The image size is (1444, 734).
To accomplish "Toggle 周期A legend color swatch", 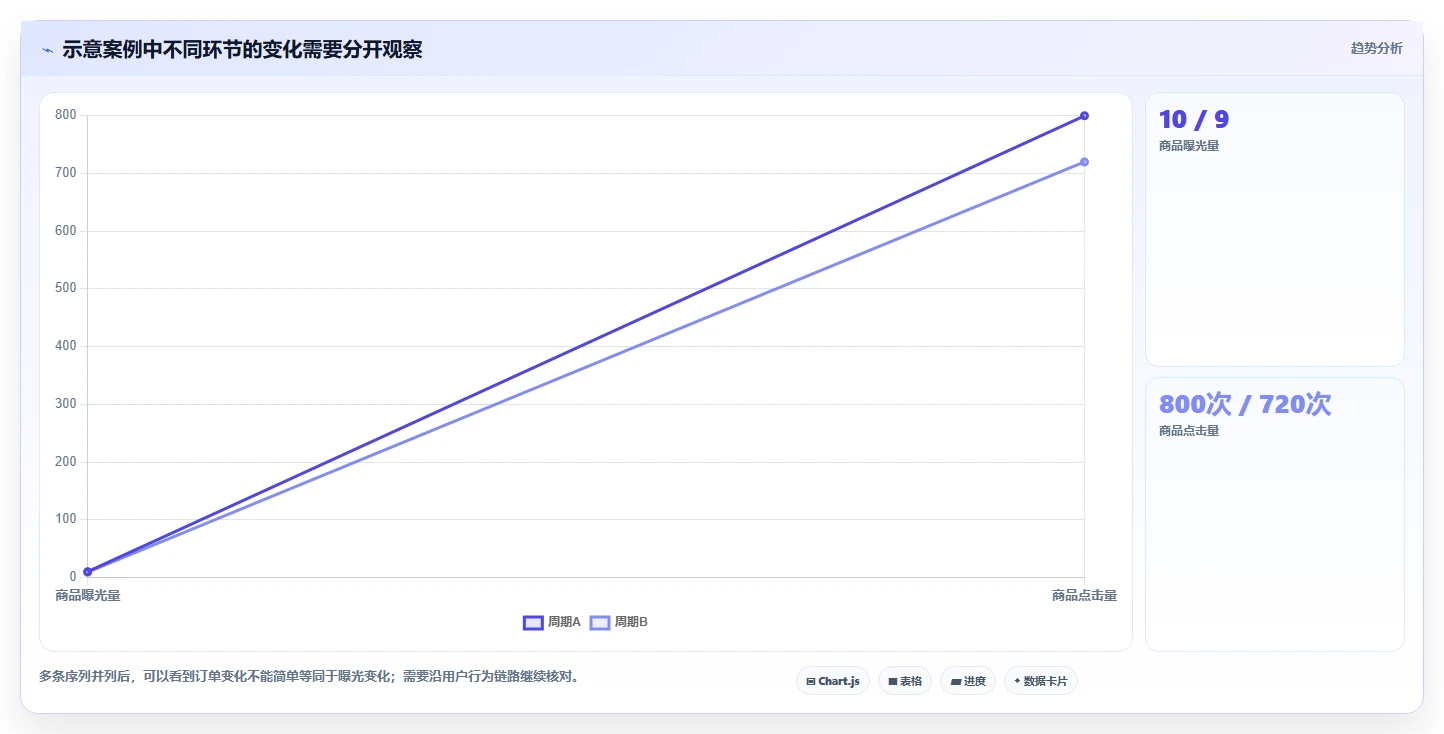I will (x=533, y=622).
